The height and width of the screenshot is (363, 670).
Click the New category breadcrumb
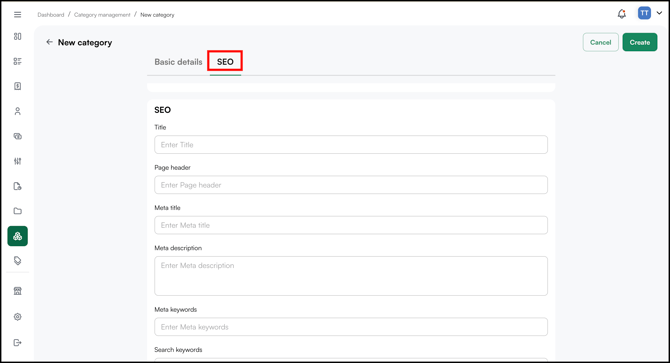coord(157,15)
